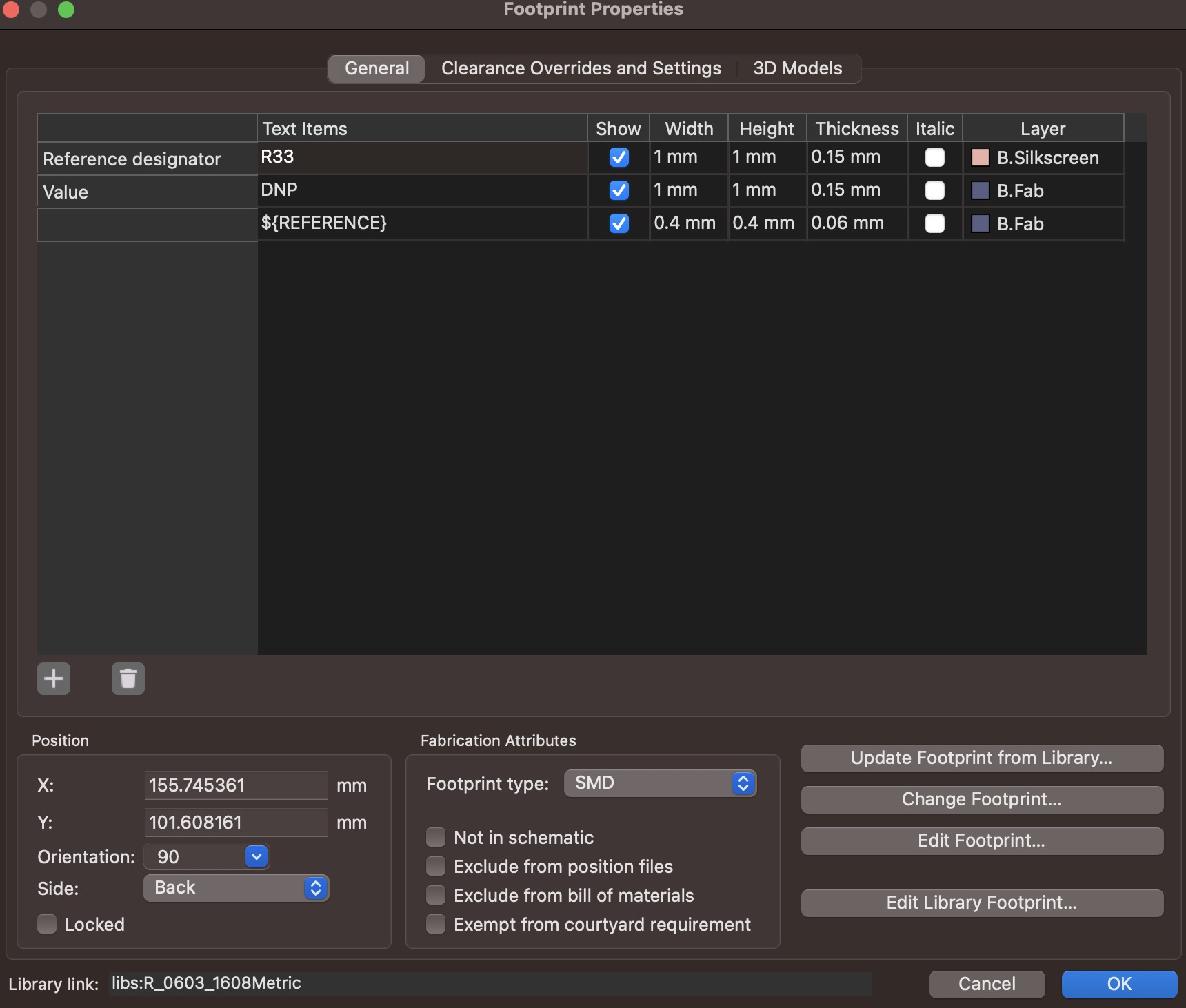
Task: Click the green maximize window button
Action: (66, 9)
